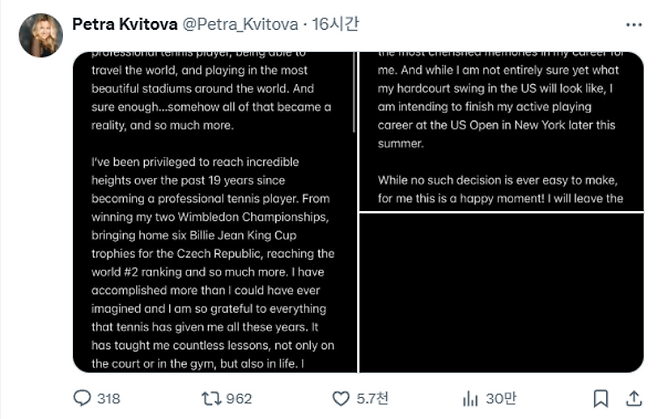Screen dimensions: 658x419
Task: Bookmark this tweet
Action: pos(598,398)
